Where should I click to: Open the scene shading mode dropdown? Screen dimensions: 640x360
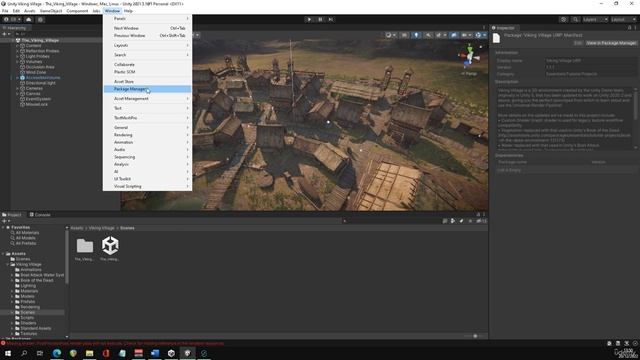[391, 35]
